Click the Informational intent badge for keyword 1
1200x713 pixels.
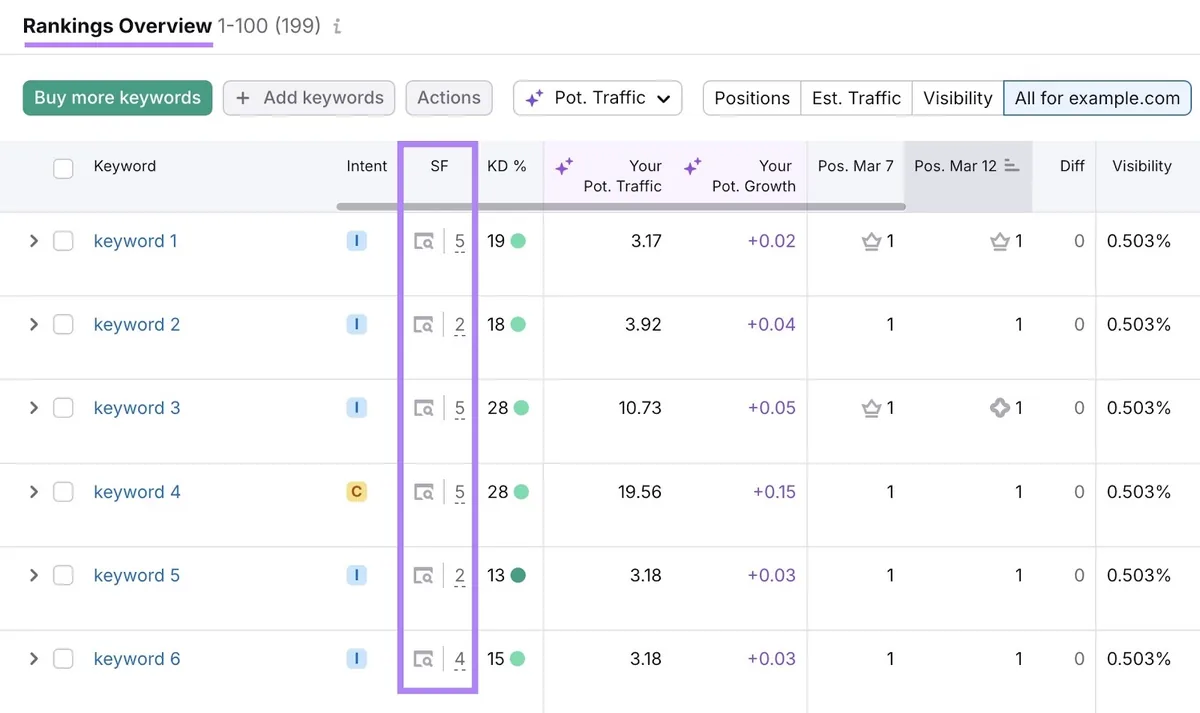point(356,241)
